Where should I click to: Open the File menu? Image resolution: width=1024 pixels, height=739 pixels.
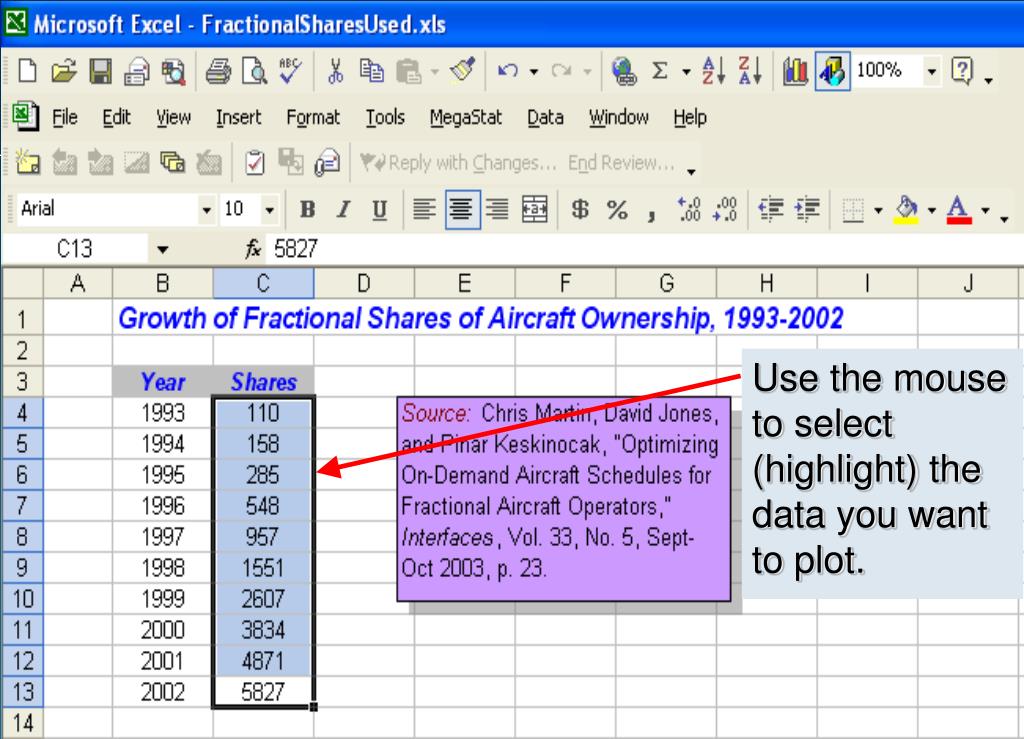coord(65,118)
